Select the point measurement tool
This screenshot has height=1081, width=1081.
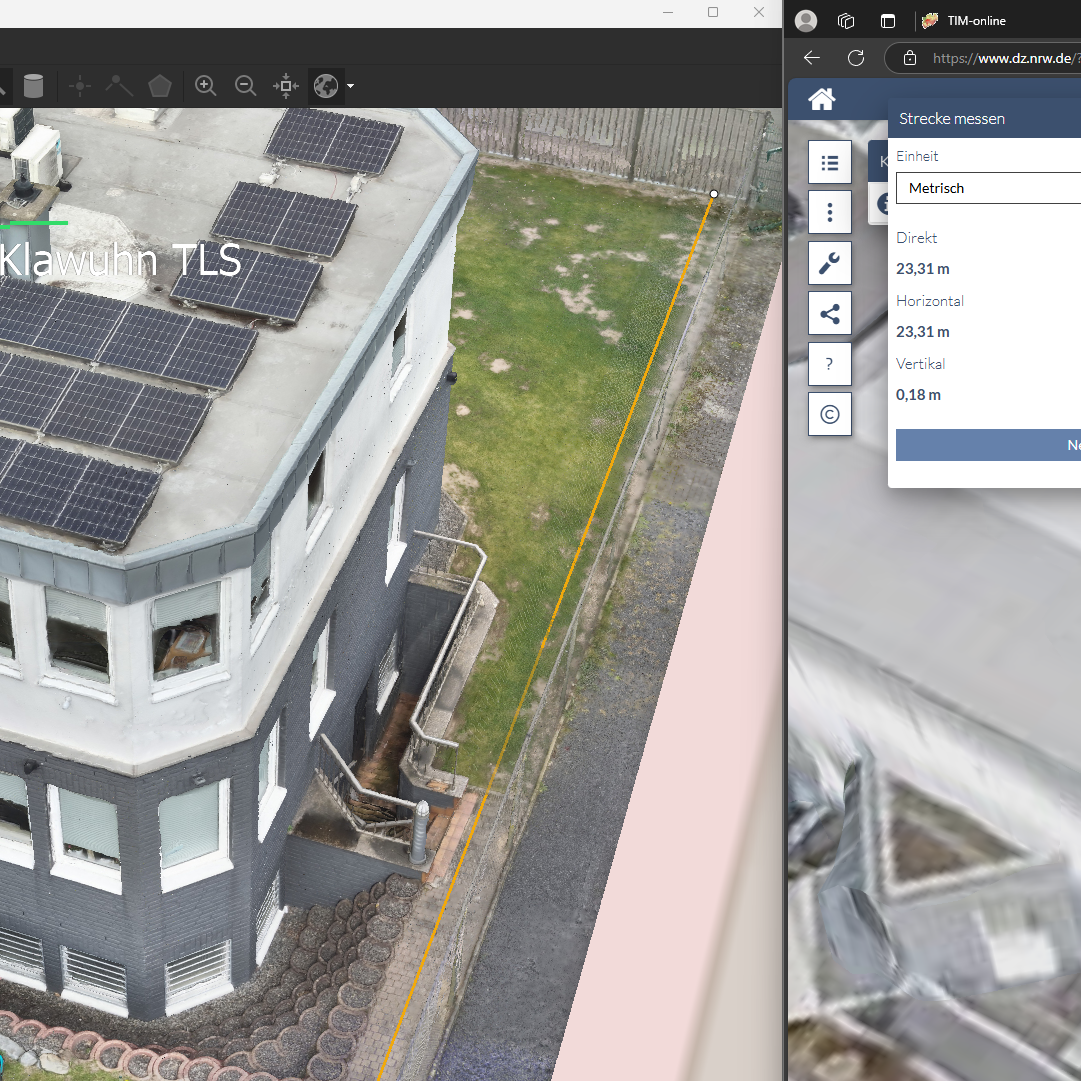[x=79, y=86]
